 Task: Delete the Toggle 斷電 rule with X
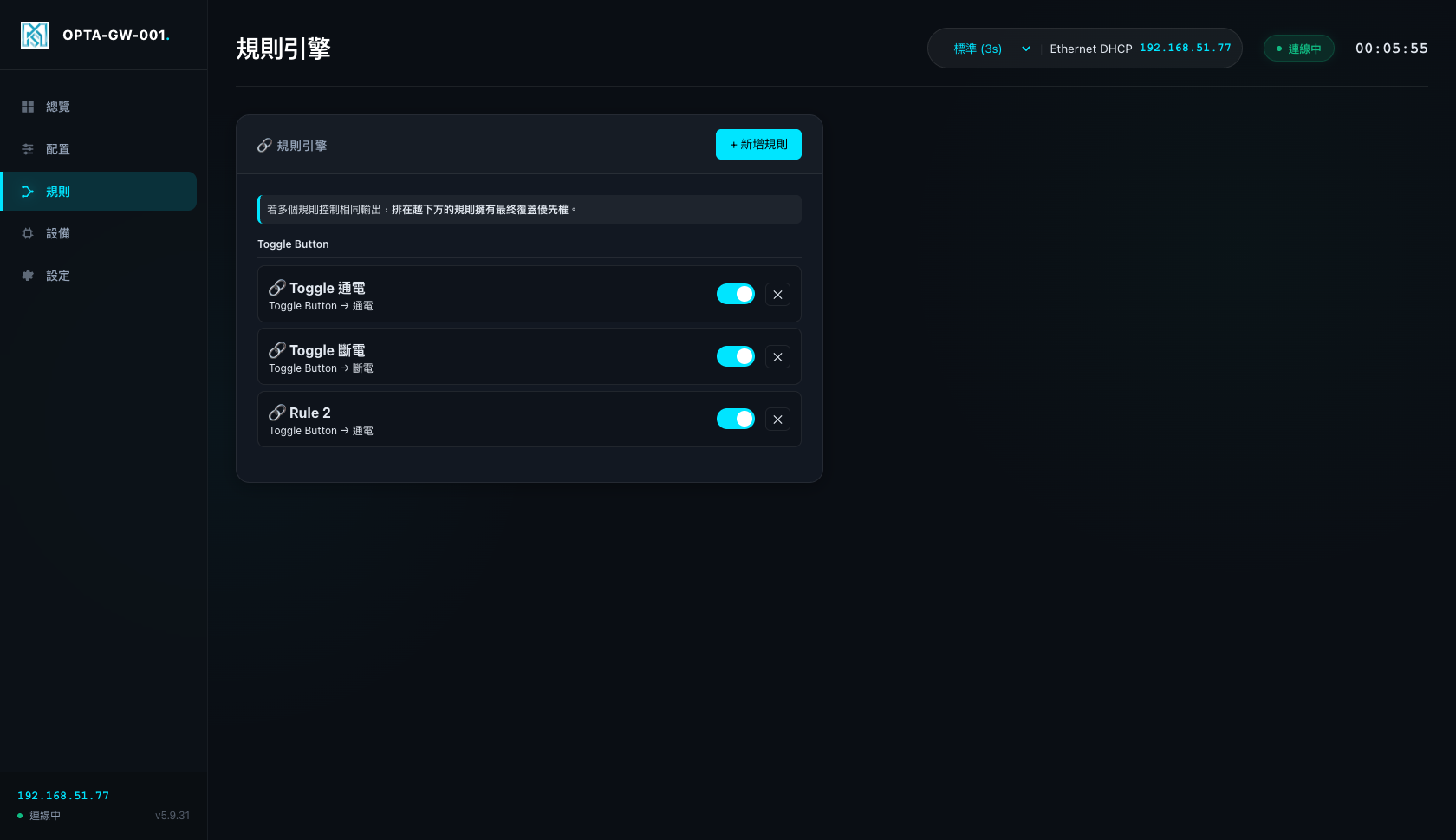coord(777,357)
